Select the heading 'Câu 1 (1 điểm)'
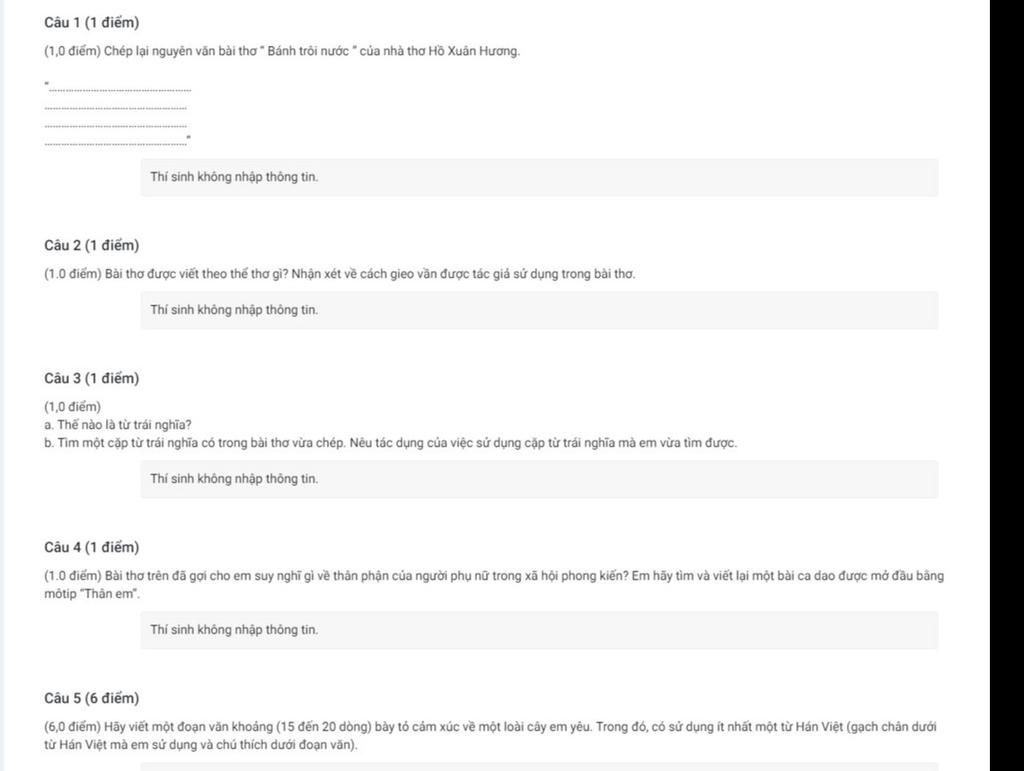 click(91, 23)
